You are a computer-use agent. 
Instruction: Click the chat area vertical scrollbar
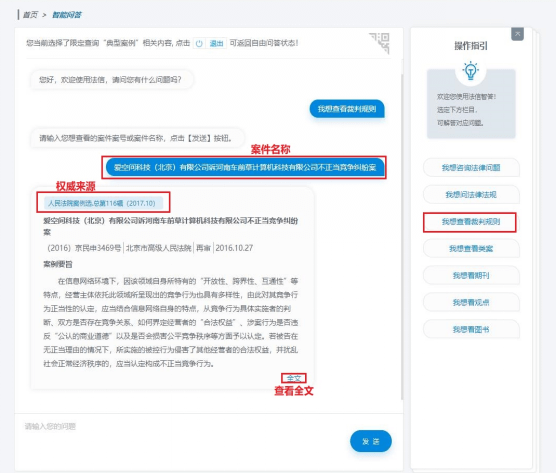[x=402, y=236]
